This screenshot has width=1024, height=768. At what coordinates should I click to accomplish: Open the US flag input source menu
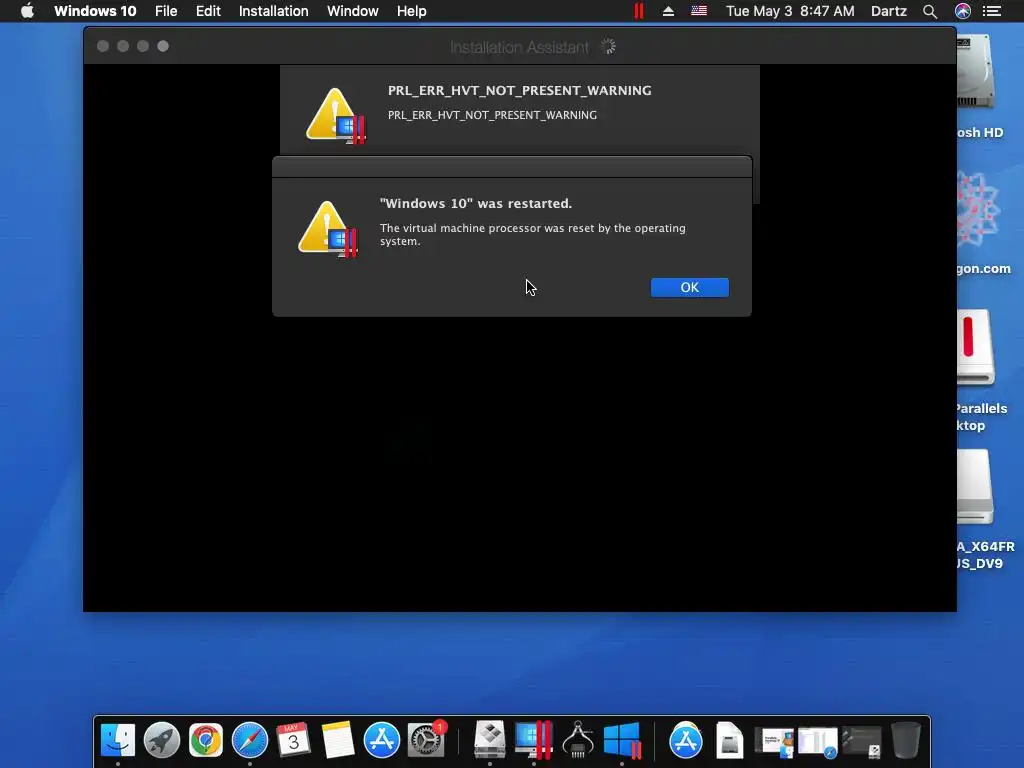pyautogui.click(x=699, y=11)
